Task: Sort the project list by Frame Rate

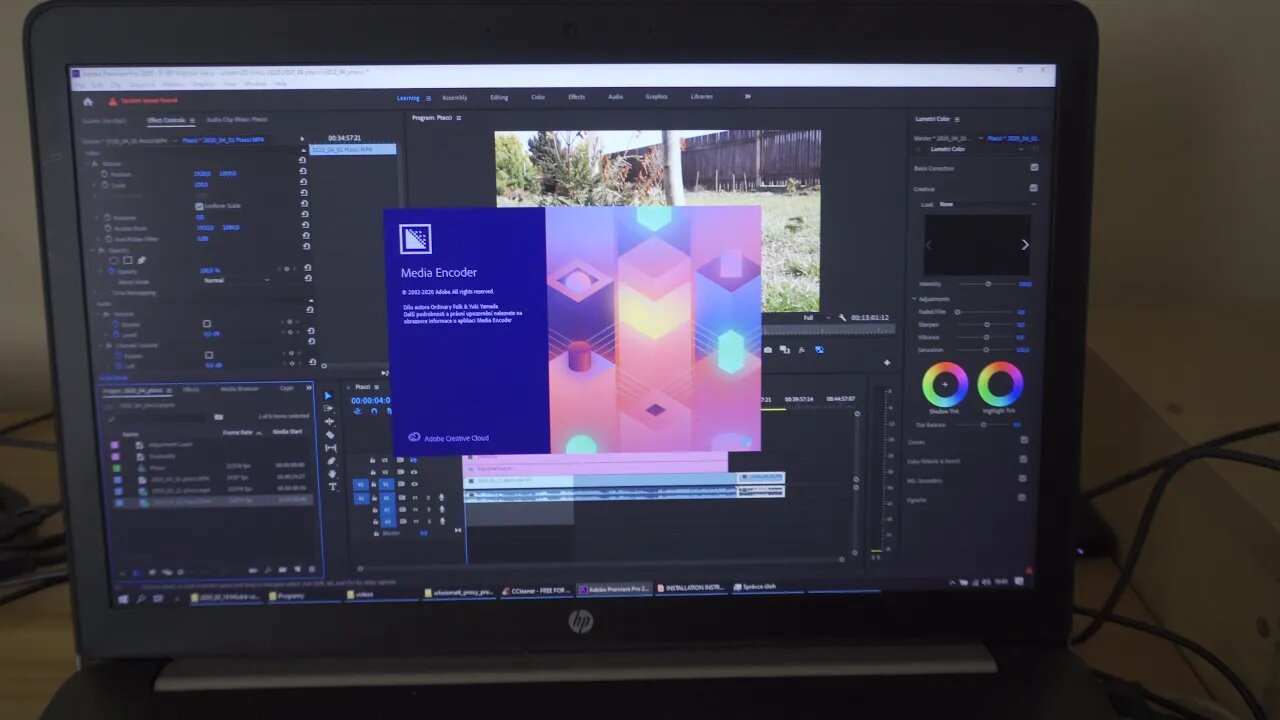Action: click(240, 432)
